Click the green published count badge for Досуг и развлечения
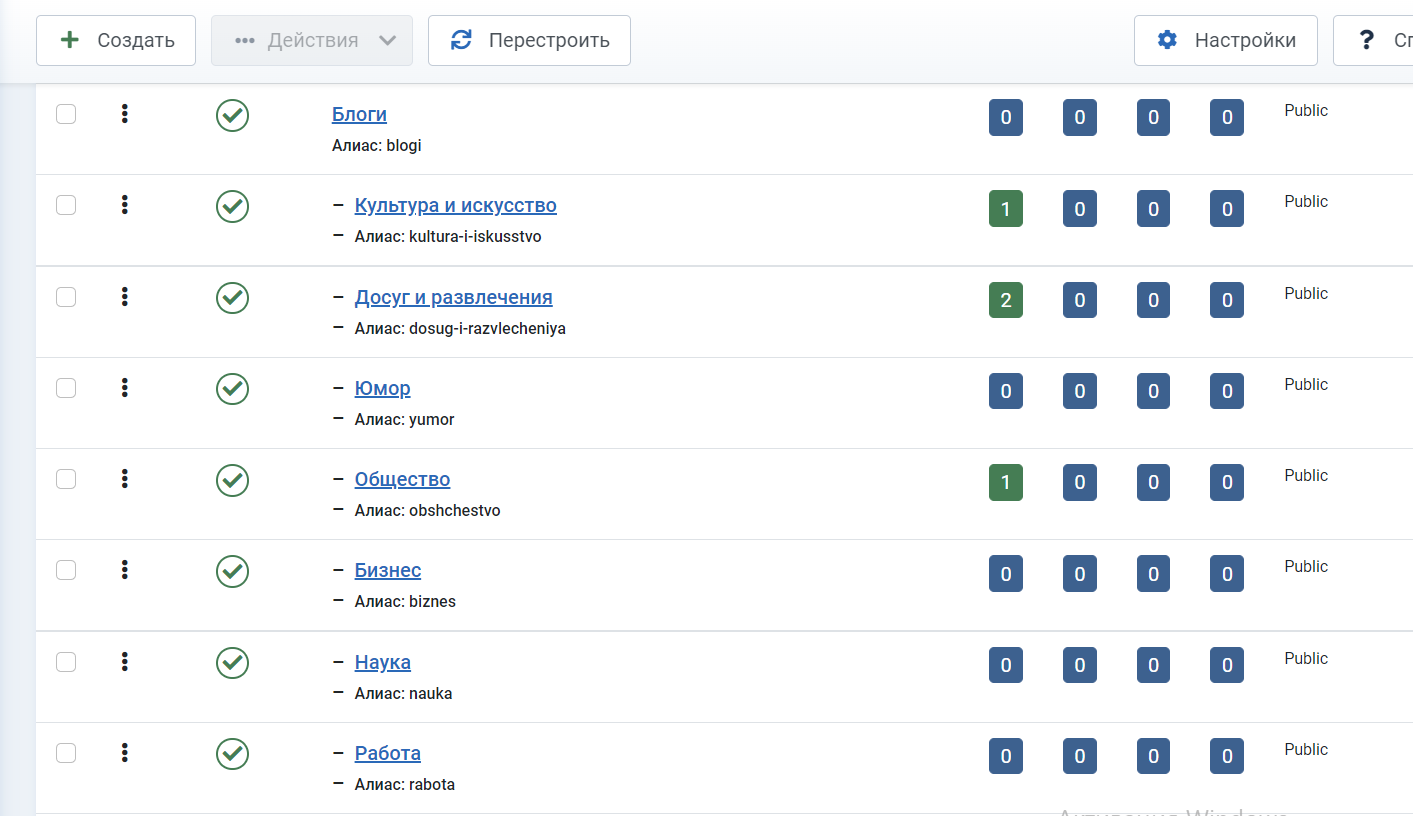1413x816 pixels. click(1005, 300)
